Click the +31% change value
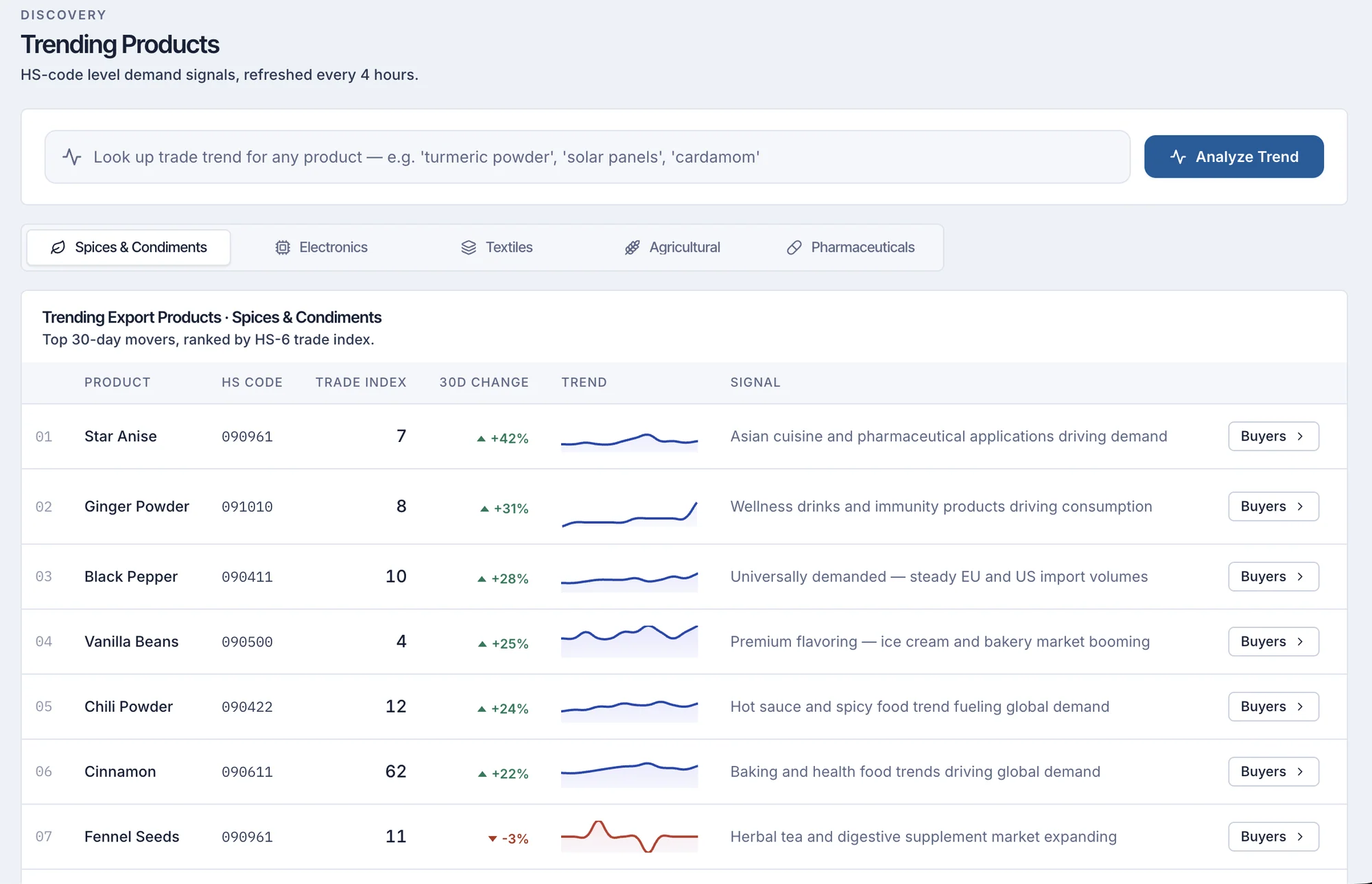 point(504,509)
